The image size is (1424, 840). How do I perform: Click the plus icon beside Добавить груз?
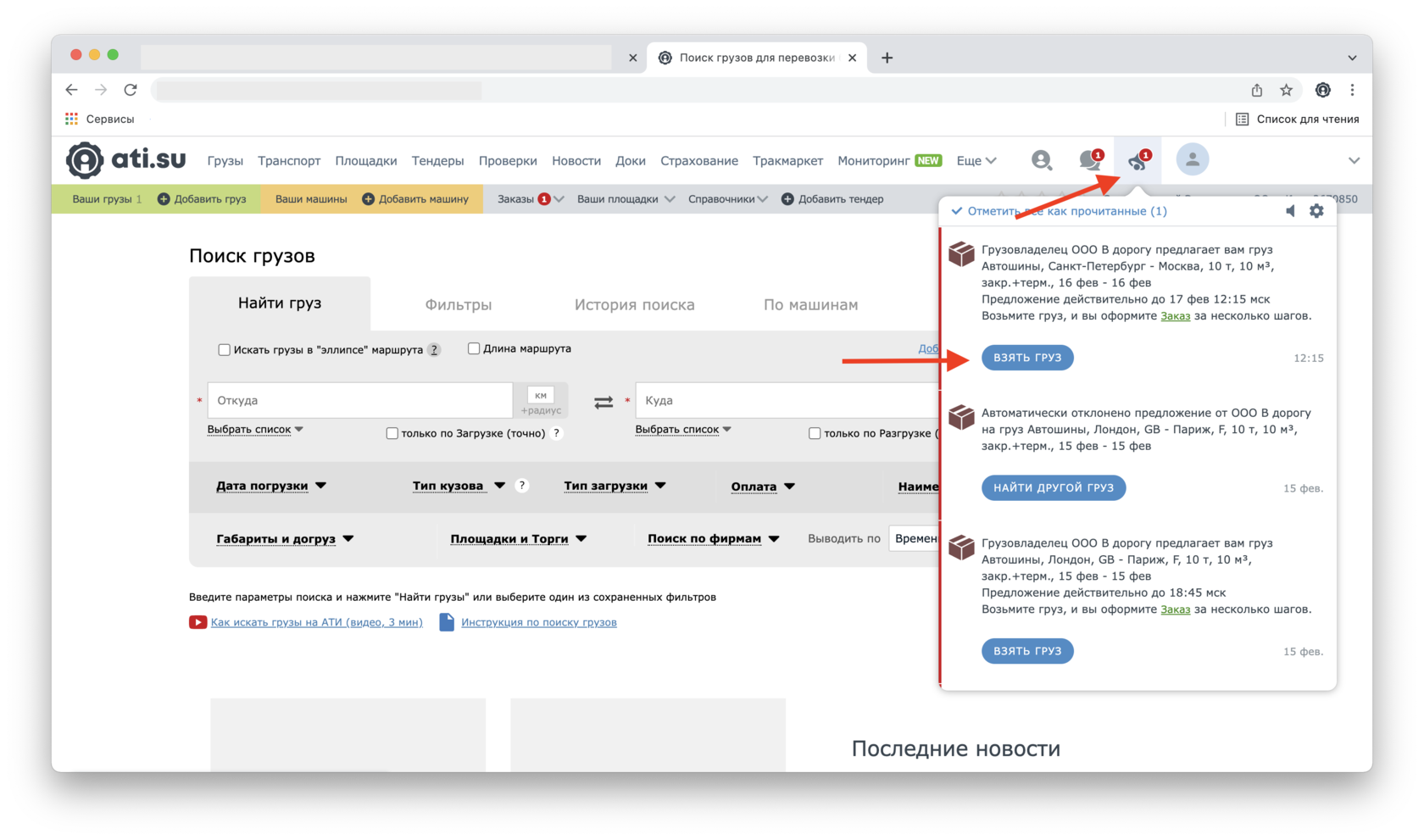164,199
